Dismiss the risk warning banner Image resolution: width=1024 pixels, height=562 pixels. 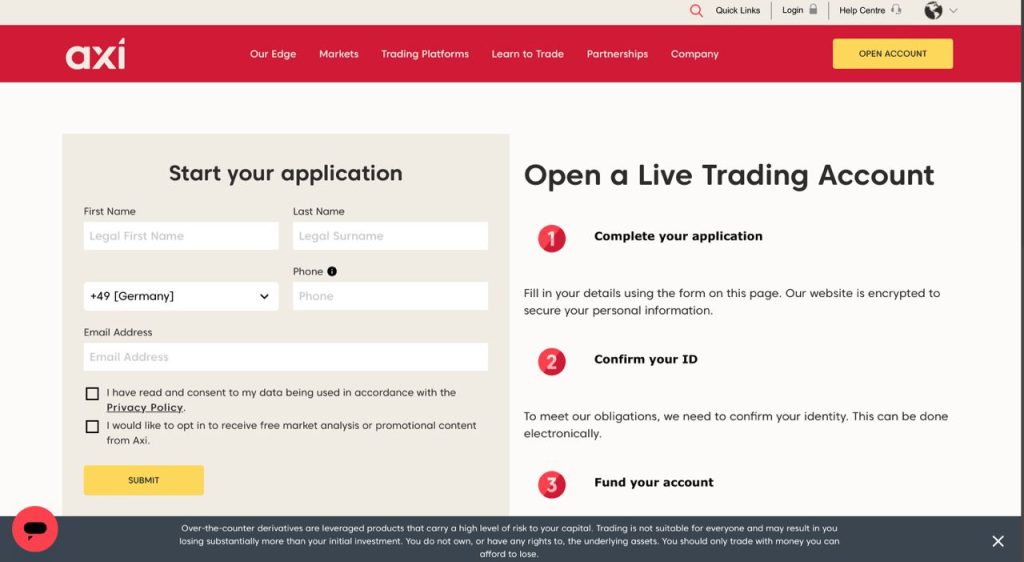click(x=997, y=541)
